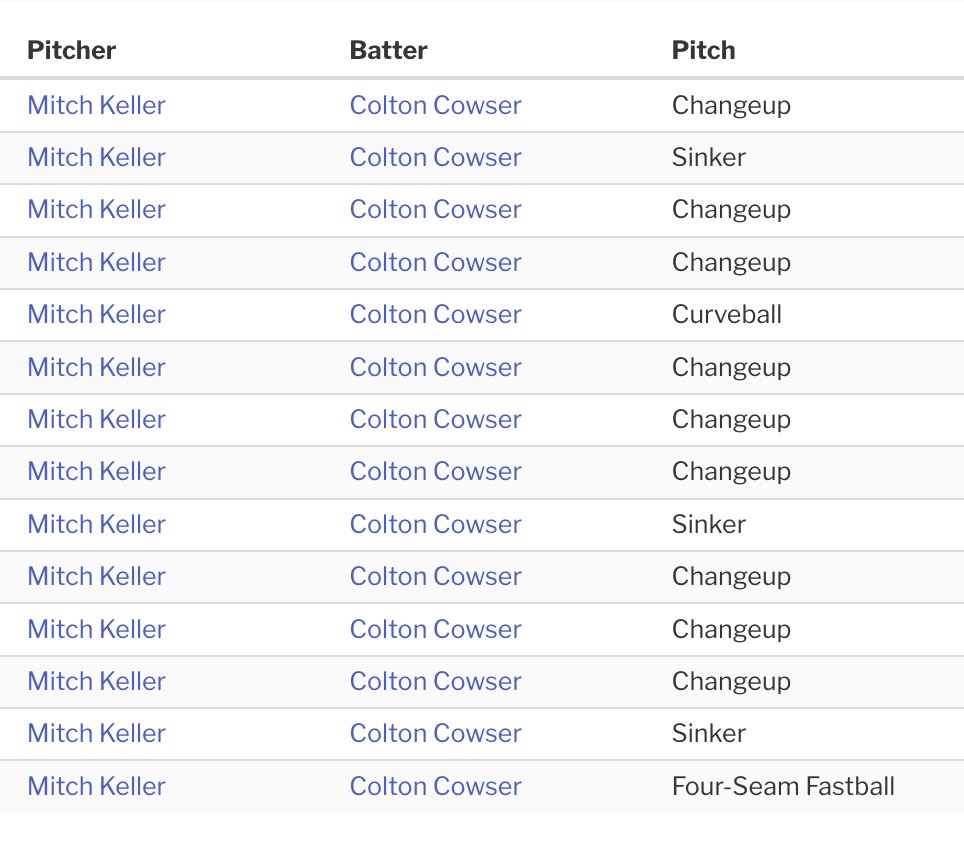This screenshot has width=964, height=848.
Task: Click the first Sinker pitch cell
Action: point(709,157)
